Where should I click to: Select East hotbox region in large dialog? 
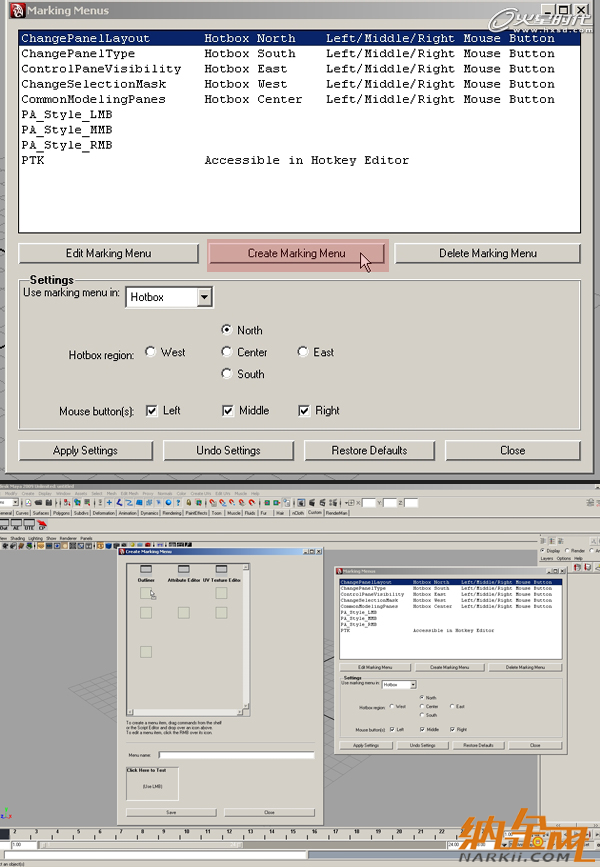[x=302, y=352]
